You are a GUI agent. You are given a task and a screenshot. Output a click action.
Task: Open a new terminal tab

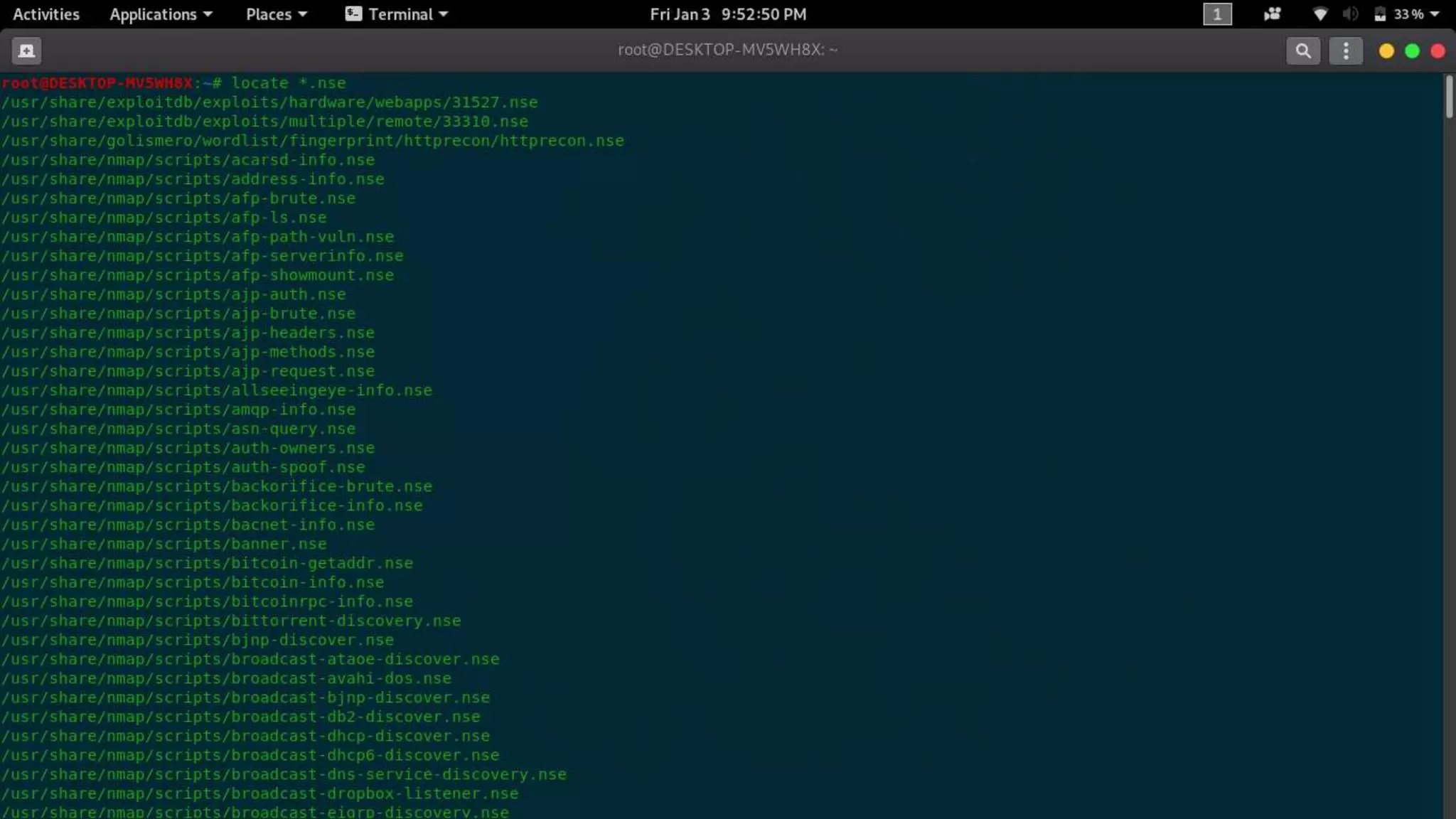point(26,50)
